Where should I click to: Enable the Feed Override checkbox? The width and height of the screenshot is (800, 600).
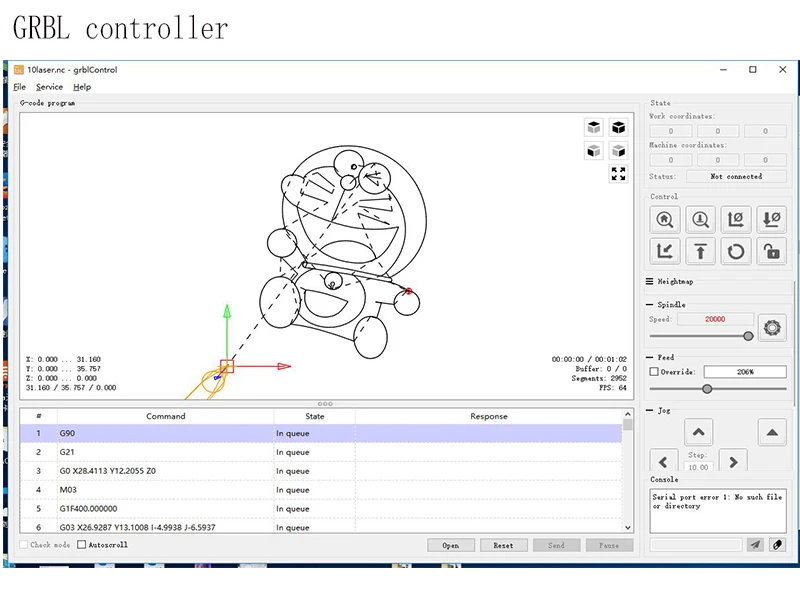[654, 372]
